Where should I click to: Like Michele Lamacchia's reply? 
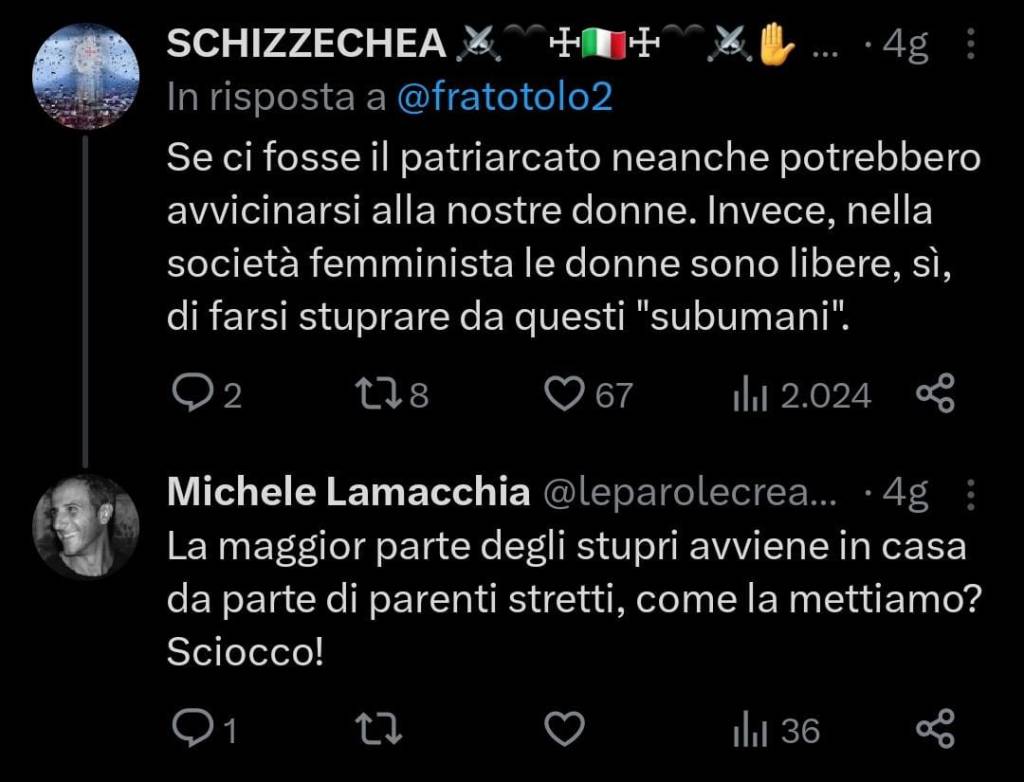coord(565,729)
